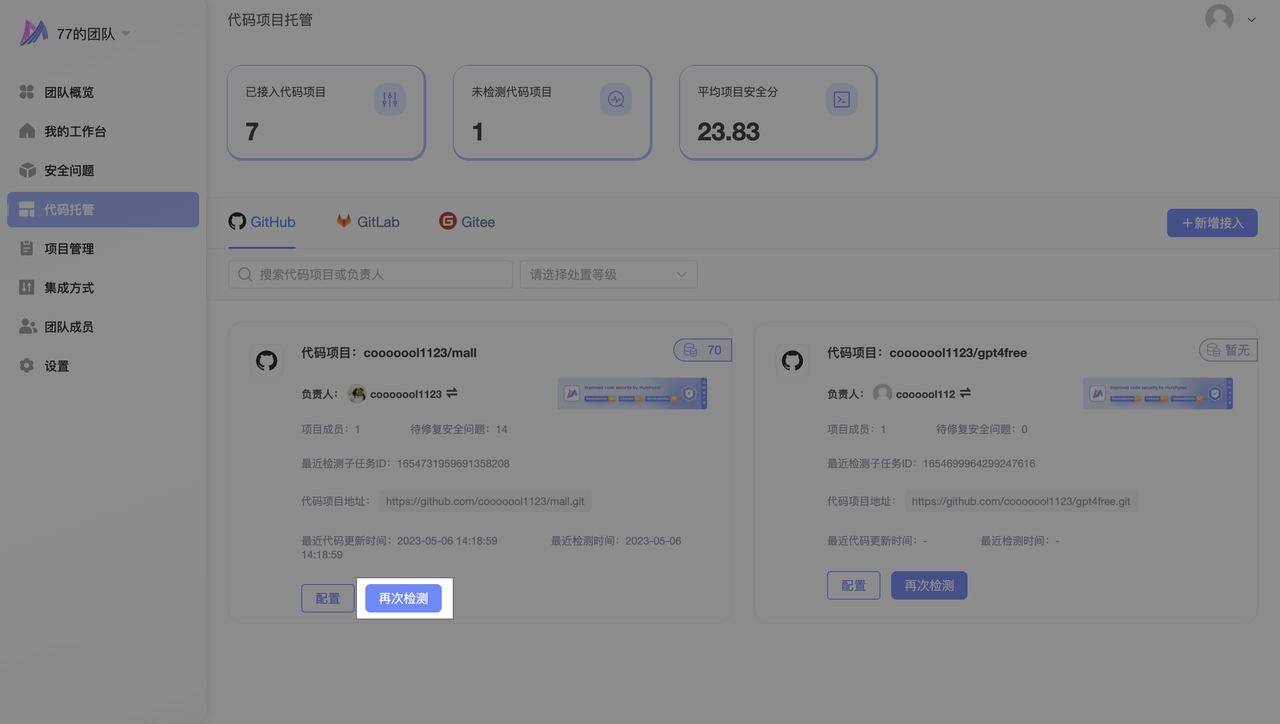Screen dimensions: 1280x724
Task: Expand the account menu chevron beside avatar
Action: [x=1251, y=20]
